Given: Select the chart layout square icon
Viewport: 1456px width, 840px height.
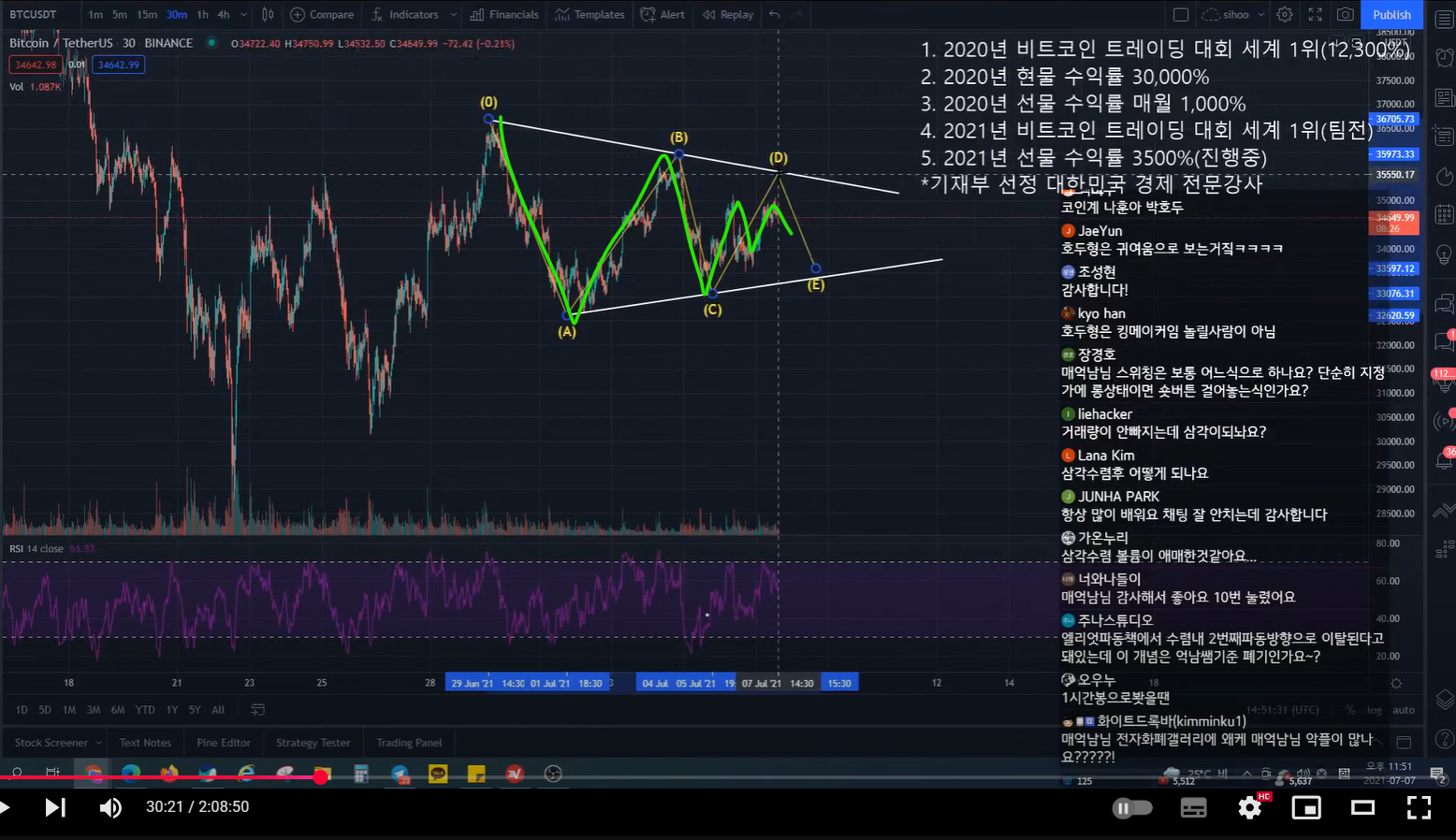Looking at the screenshot, I should tap(1181, 14).
